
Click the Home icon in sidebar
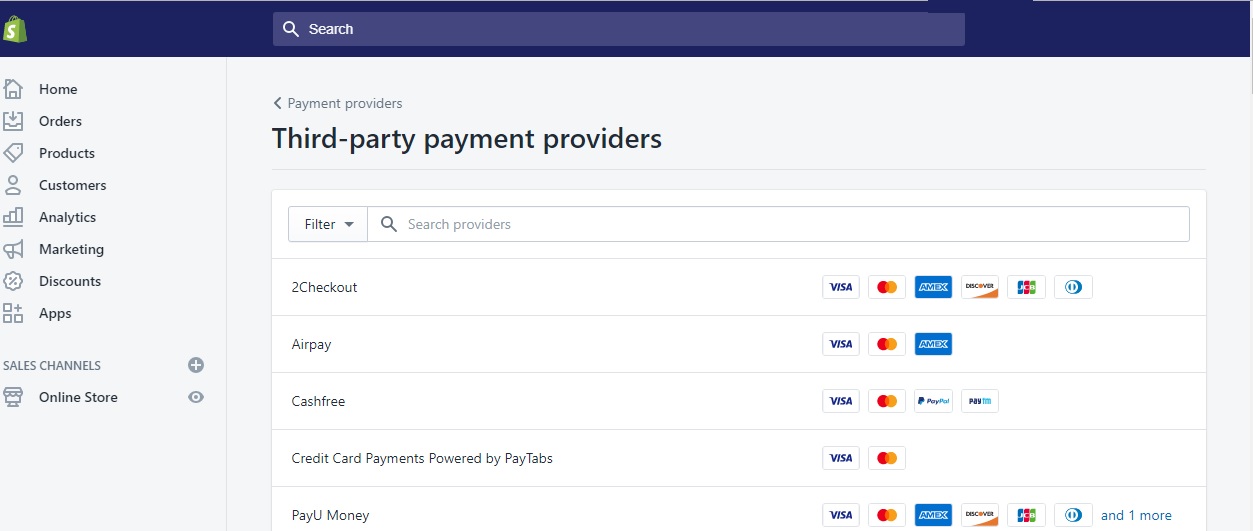[x=13, y=89]
